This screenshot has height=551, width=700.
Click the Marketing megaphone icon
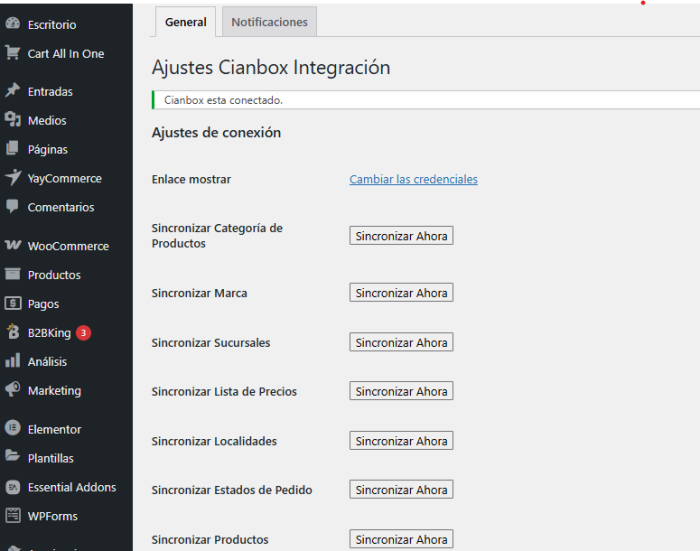12,389
